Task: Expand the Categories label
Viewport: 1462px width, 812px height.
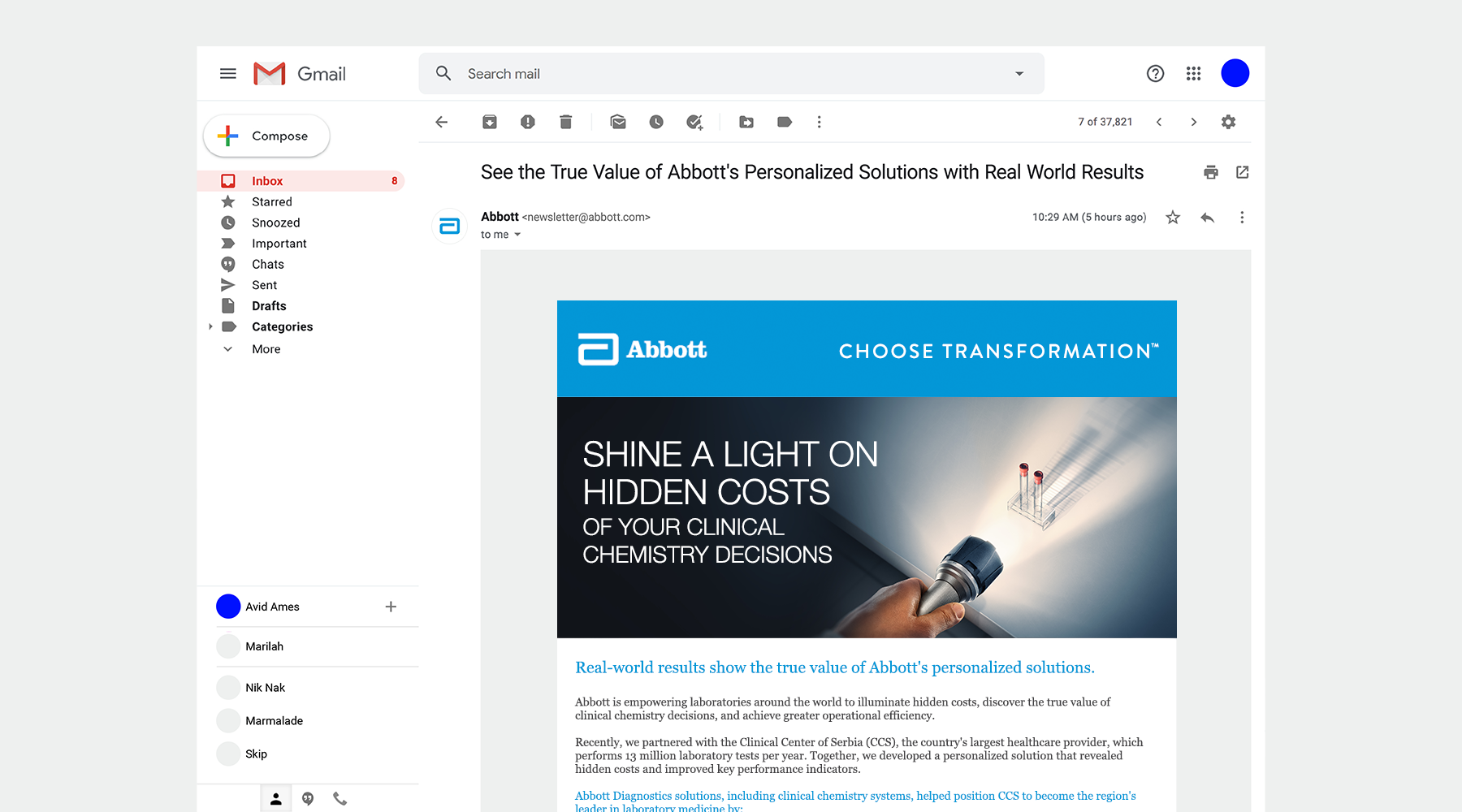Action: (x=211, y=326)
